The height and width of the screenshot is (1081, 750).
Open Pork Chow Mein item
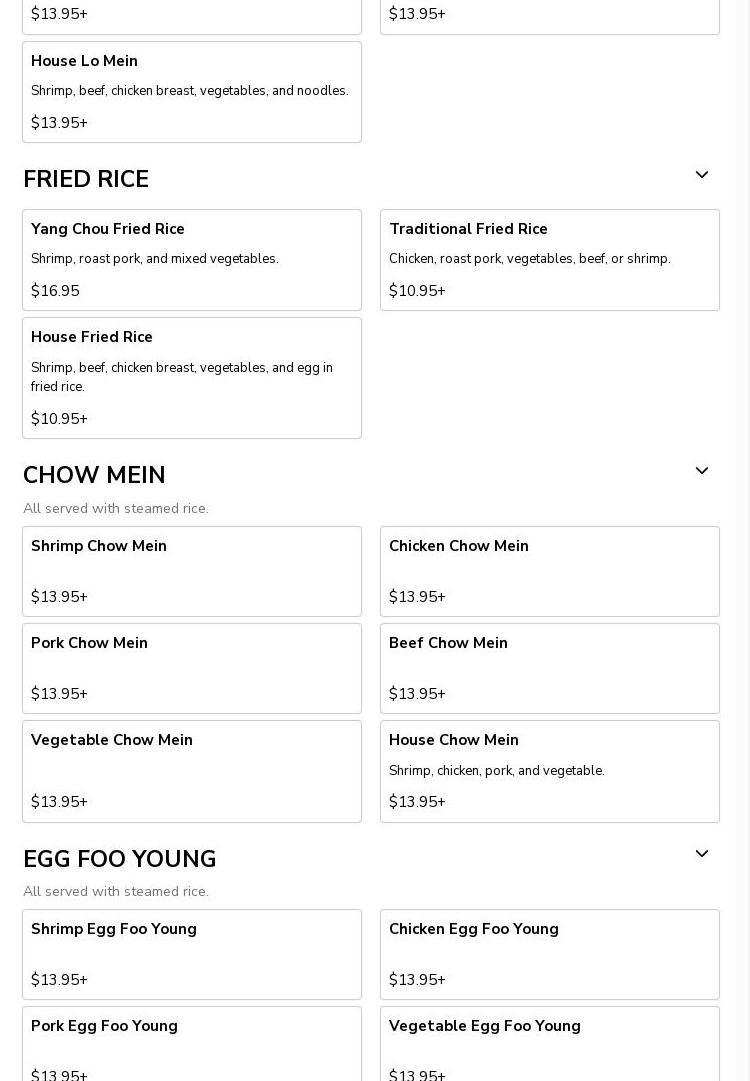192,668
